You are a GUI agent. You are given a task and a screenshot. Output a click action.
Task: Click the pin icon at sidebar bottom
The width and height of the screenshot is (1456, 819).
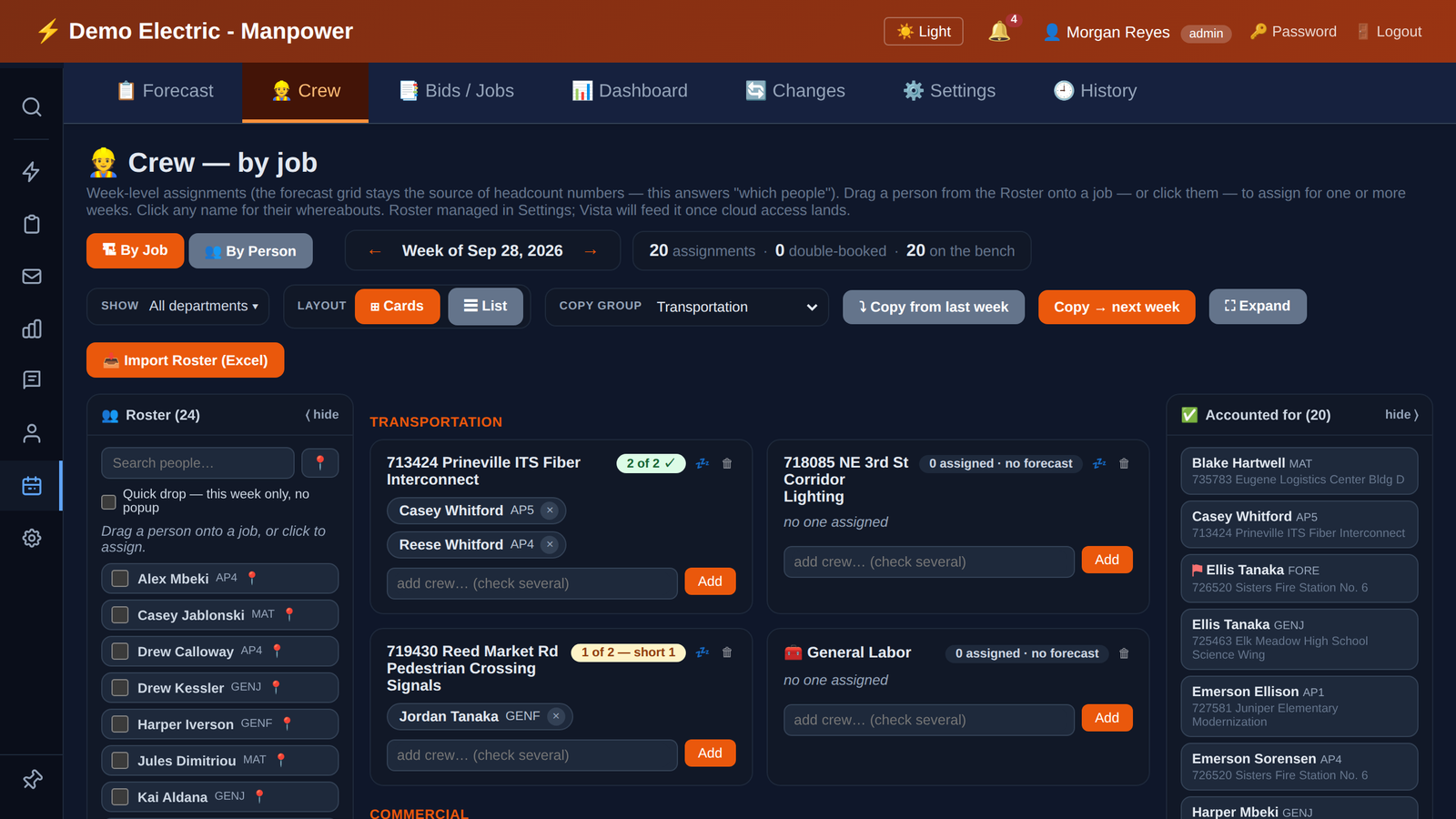32,779
